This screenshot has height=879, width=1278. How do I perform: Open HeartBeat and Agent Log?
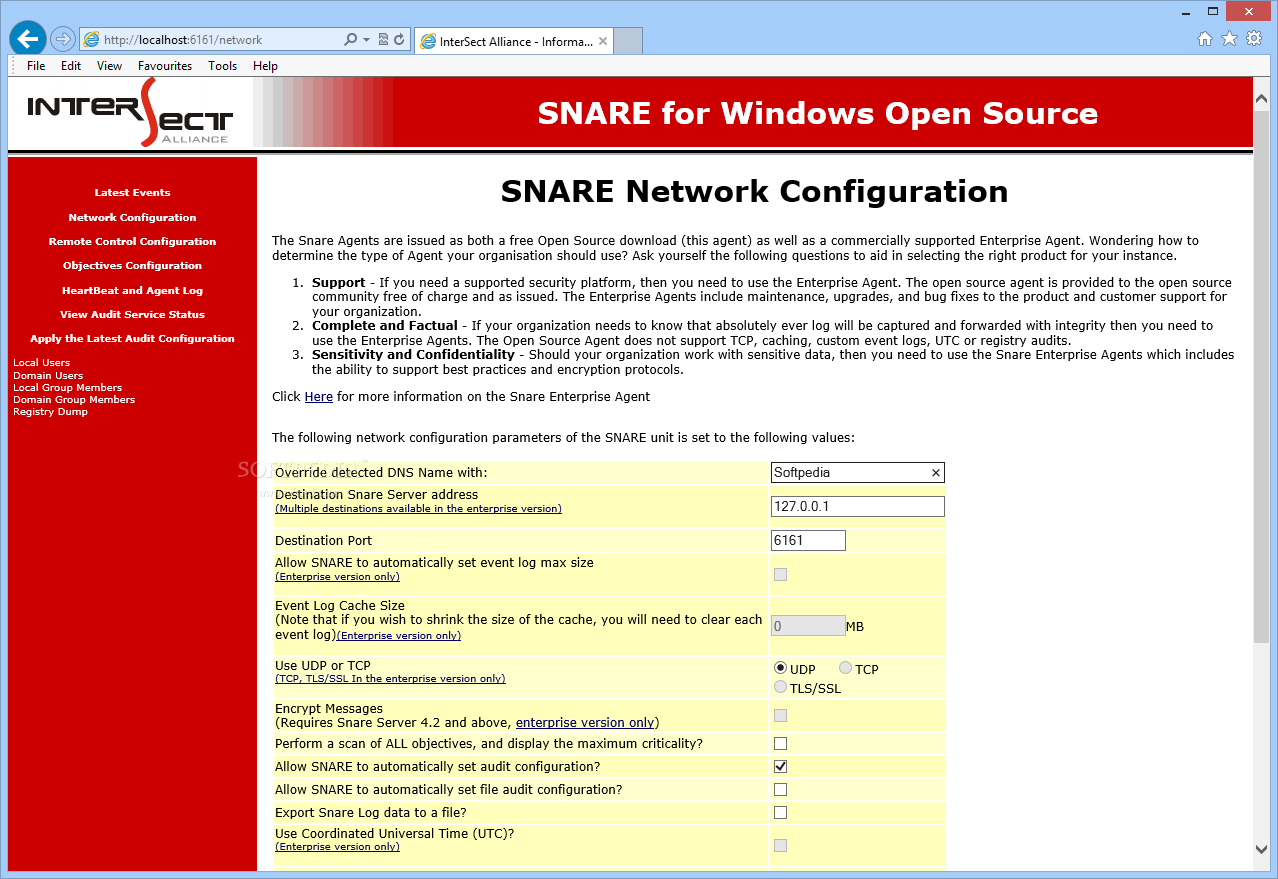(x=132, y=290)
